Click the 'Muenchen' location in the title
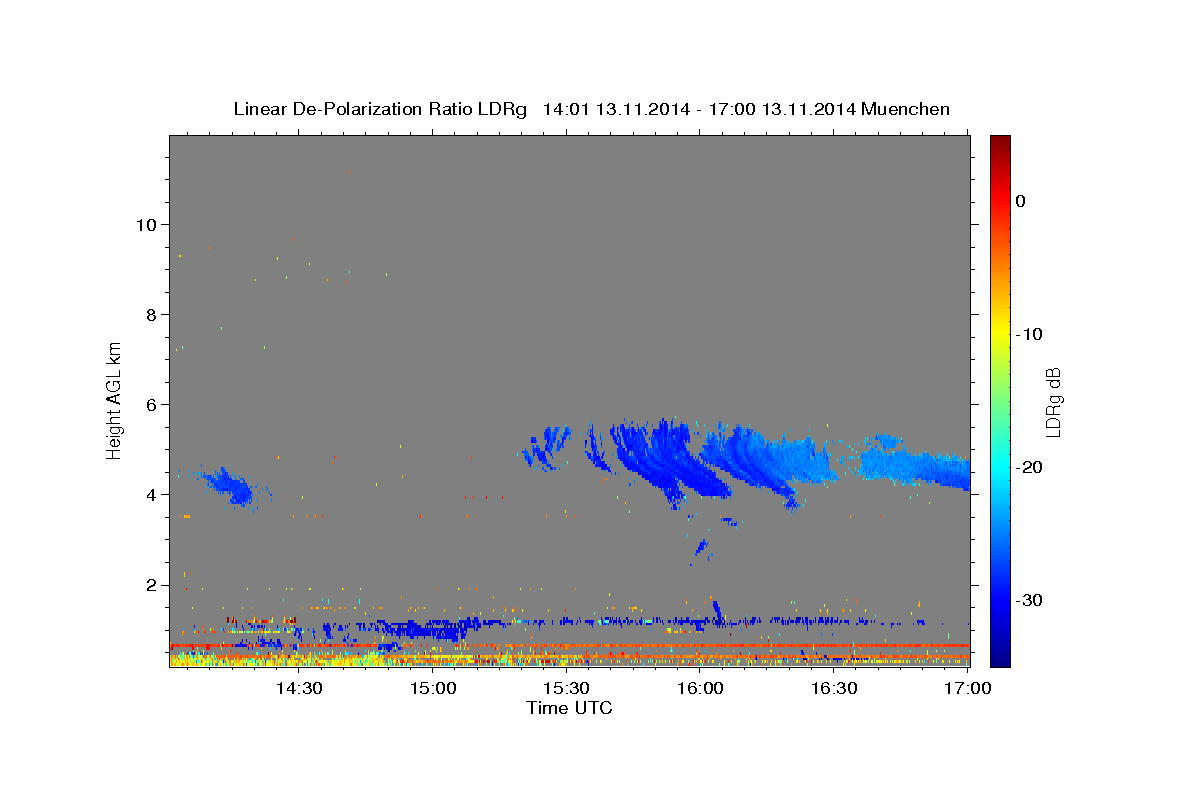 907,109
